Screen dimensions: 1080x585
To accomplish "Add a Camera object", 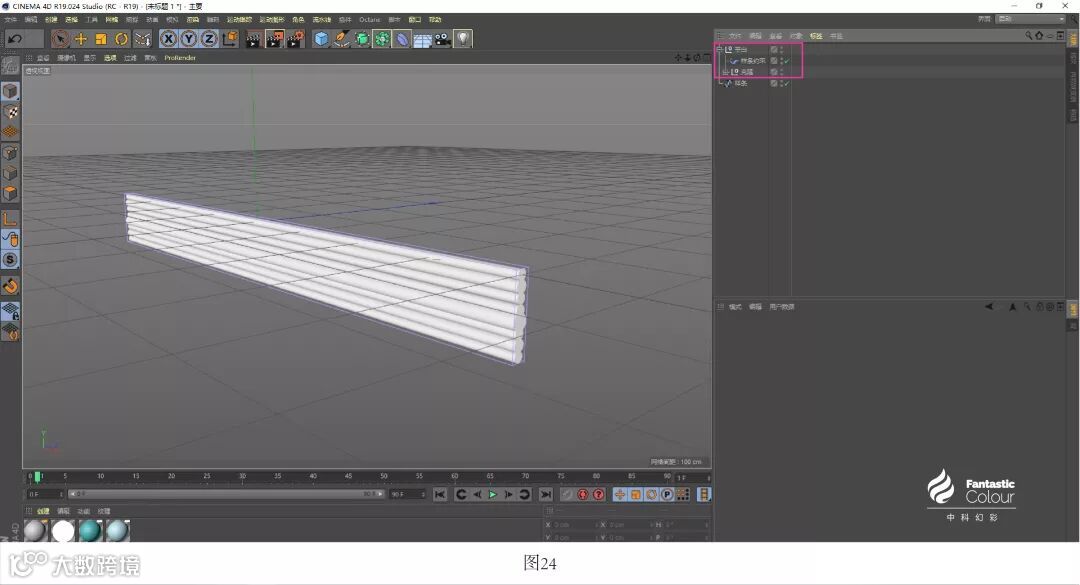I will click(x=442, y=39).
